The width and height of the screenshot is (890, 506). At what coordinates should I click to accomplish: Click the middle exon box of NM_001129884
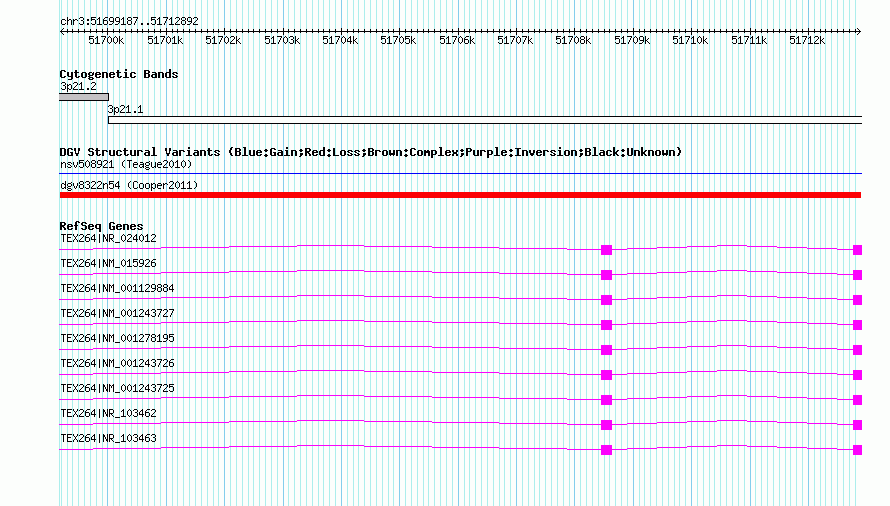tap(607, 300)
